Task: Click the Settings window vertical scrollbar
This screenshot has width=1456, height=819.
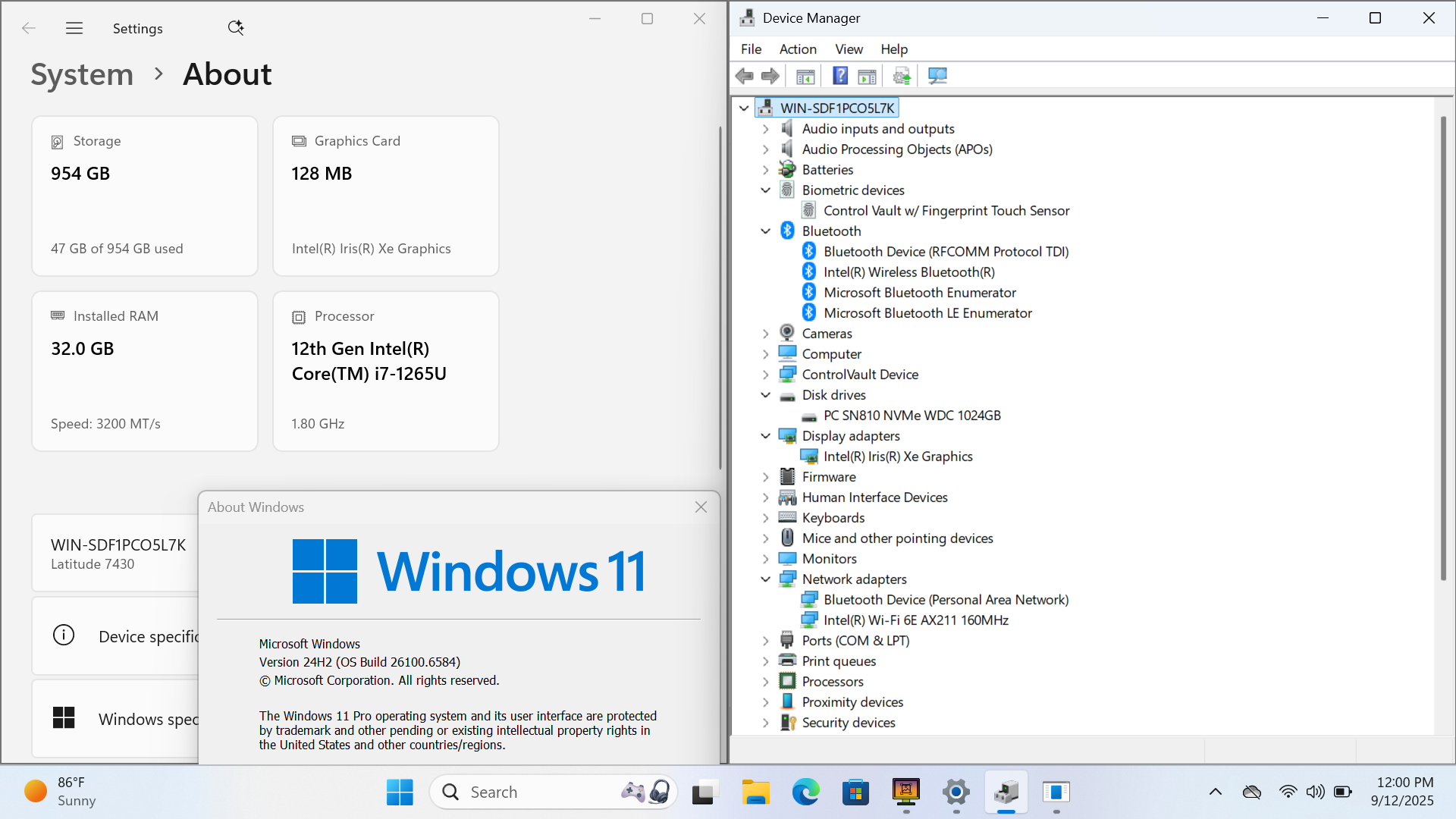Action: (720, 298)
